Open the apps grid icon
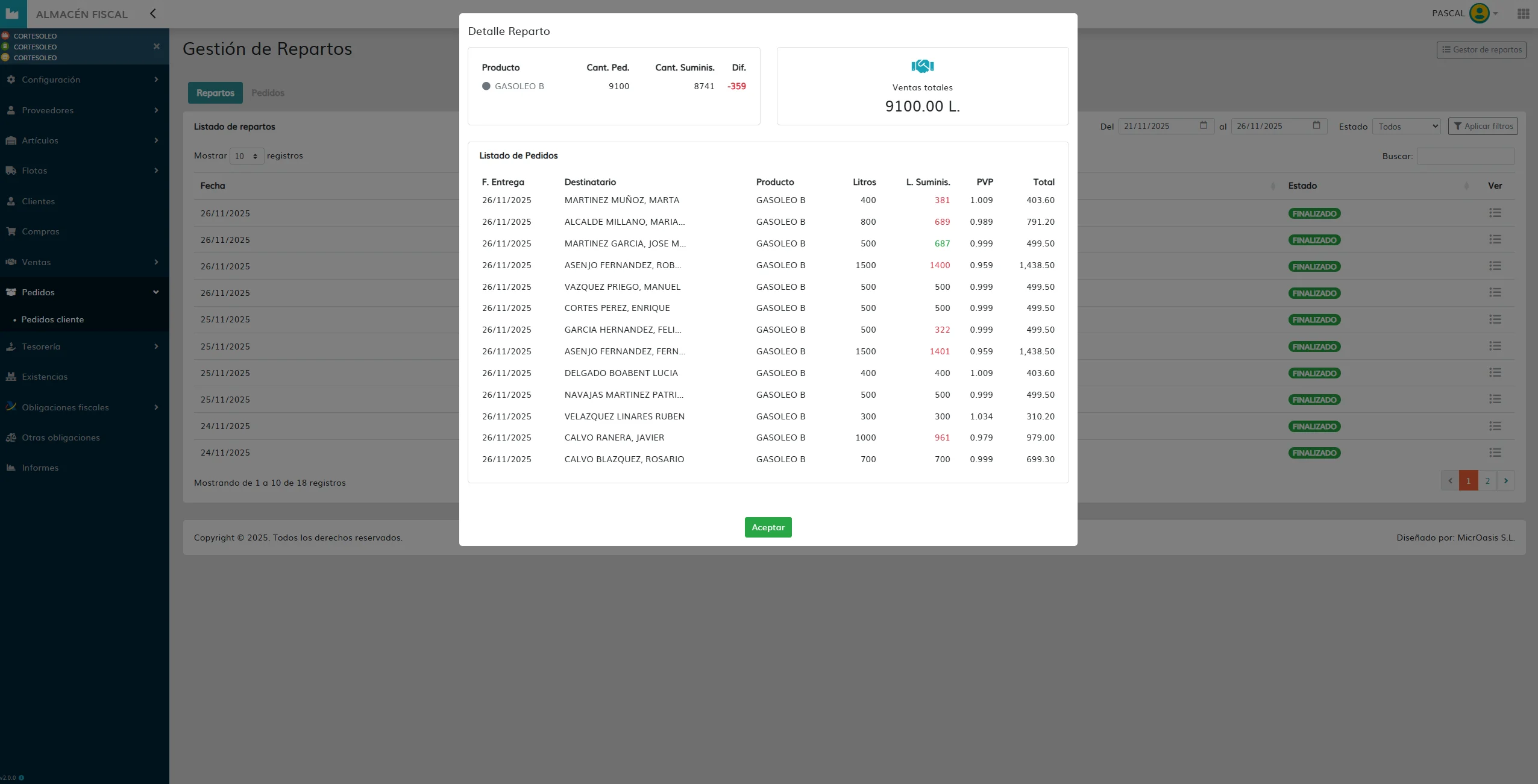This screenshot has height=784, width=1538. point(1523,13)
